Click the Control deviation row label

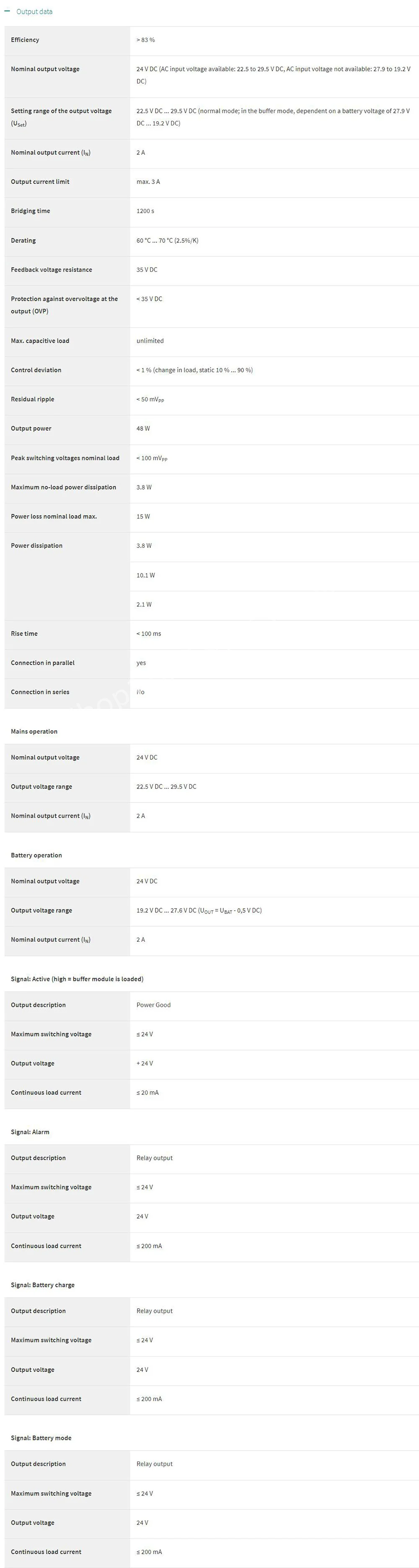point(36,370)
